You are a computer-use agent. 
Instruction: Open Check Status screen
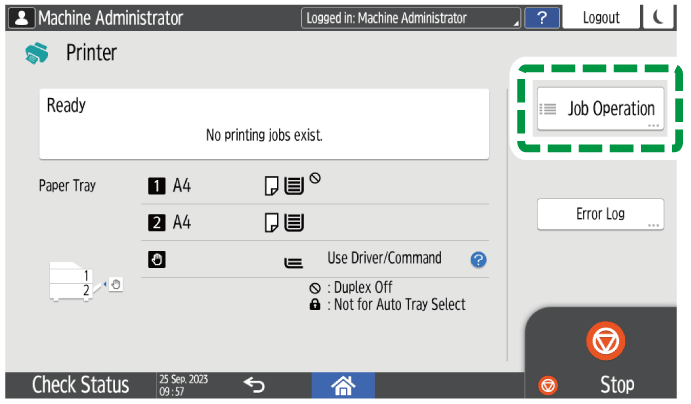tap(80, 384)
